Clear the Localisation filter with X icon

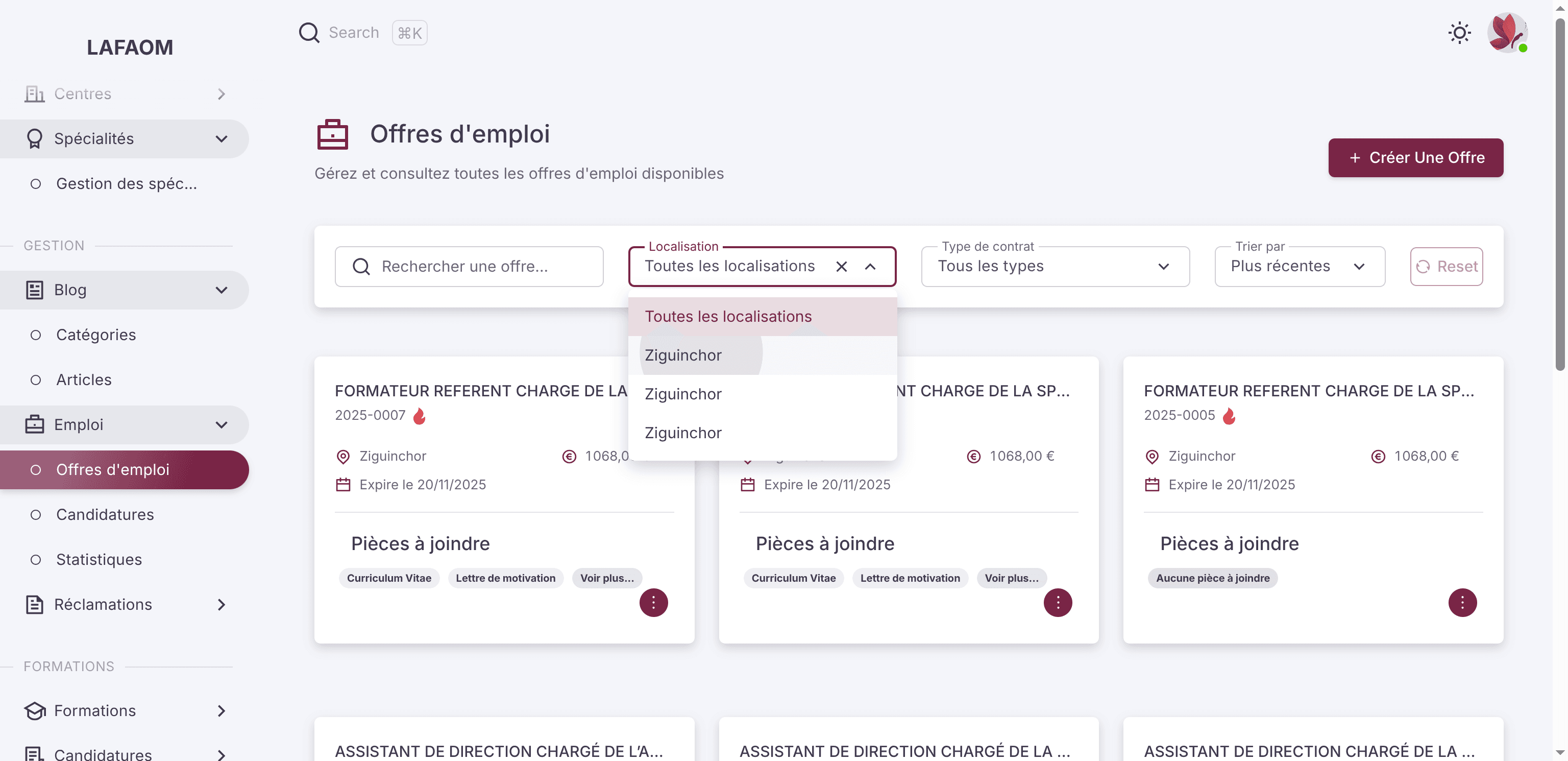(x=841, y=266)
